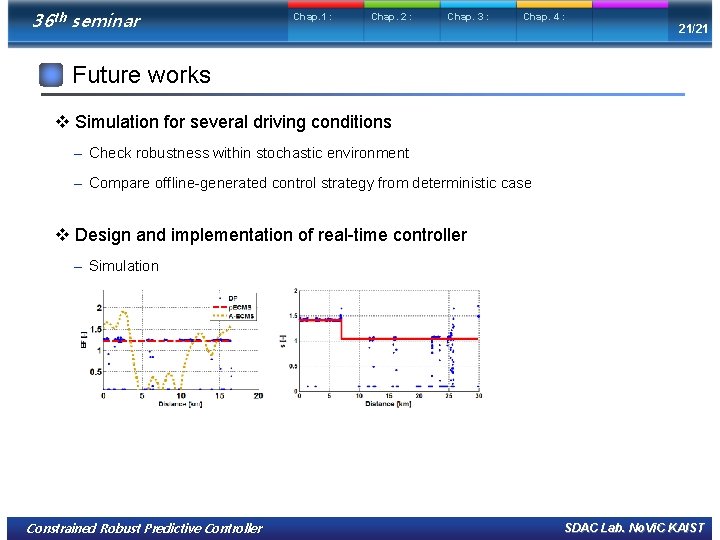Click the slide number 21/21
This screenshot has height=540, width=720.
coord(693,29)
